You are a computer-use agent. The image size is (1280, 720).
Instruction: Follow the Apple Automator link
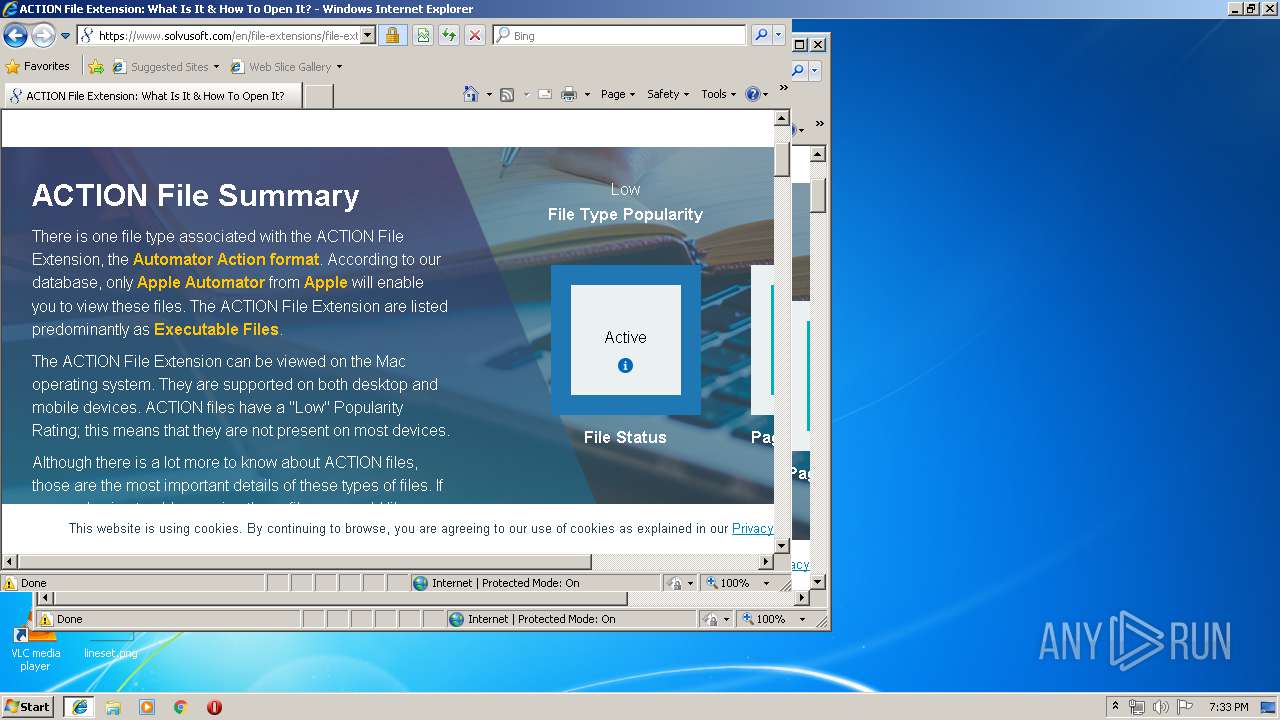[x=201, y=282]
